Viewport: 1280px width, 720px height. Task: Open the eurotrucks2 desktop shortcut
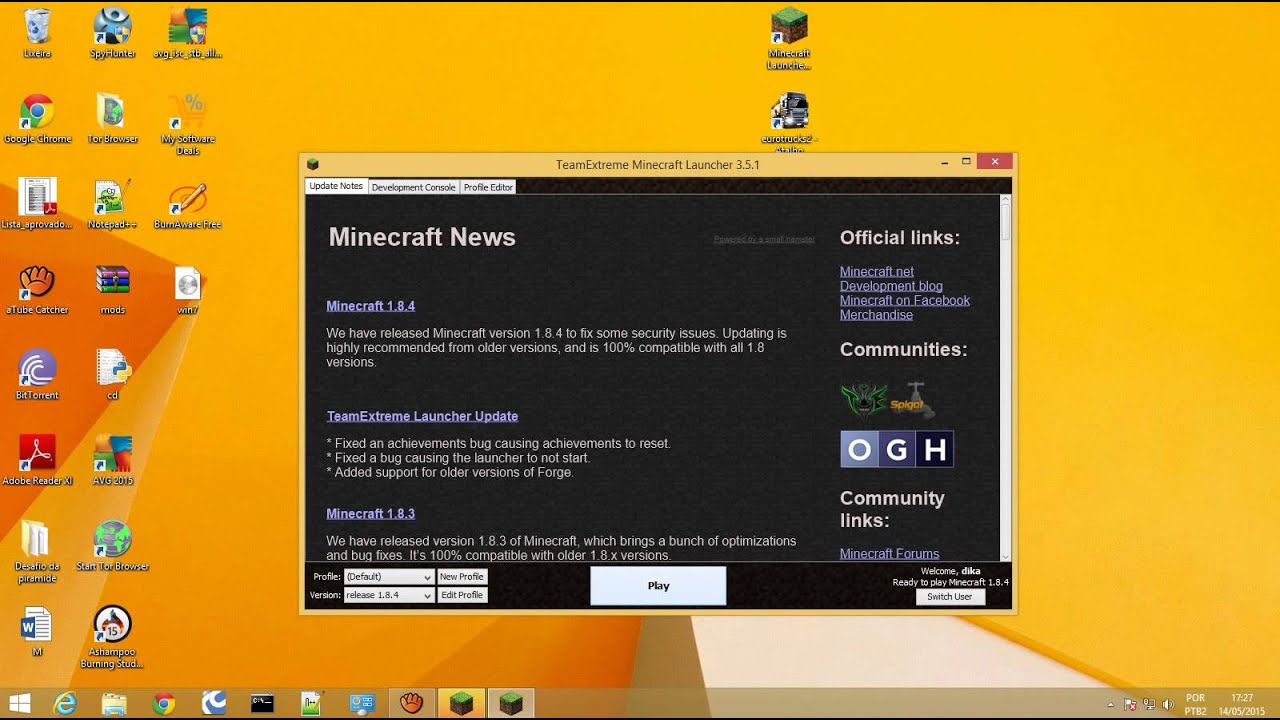click(789, 123)
